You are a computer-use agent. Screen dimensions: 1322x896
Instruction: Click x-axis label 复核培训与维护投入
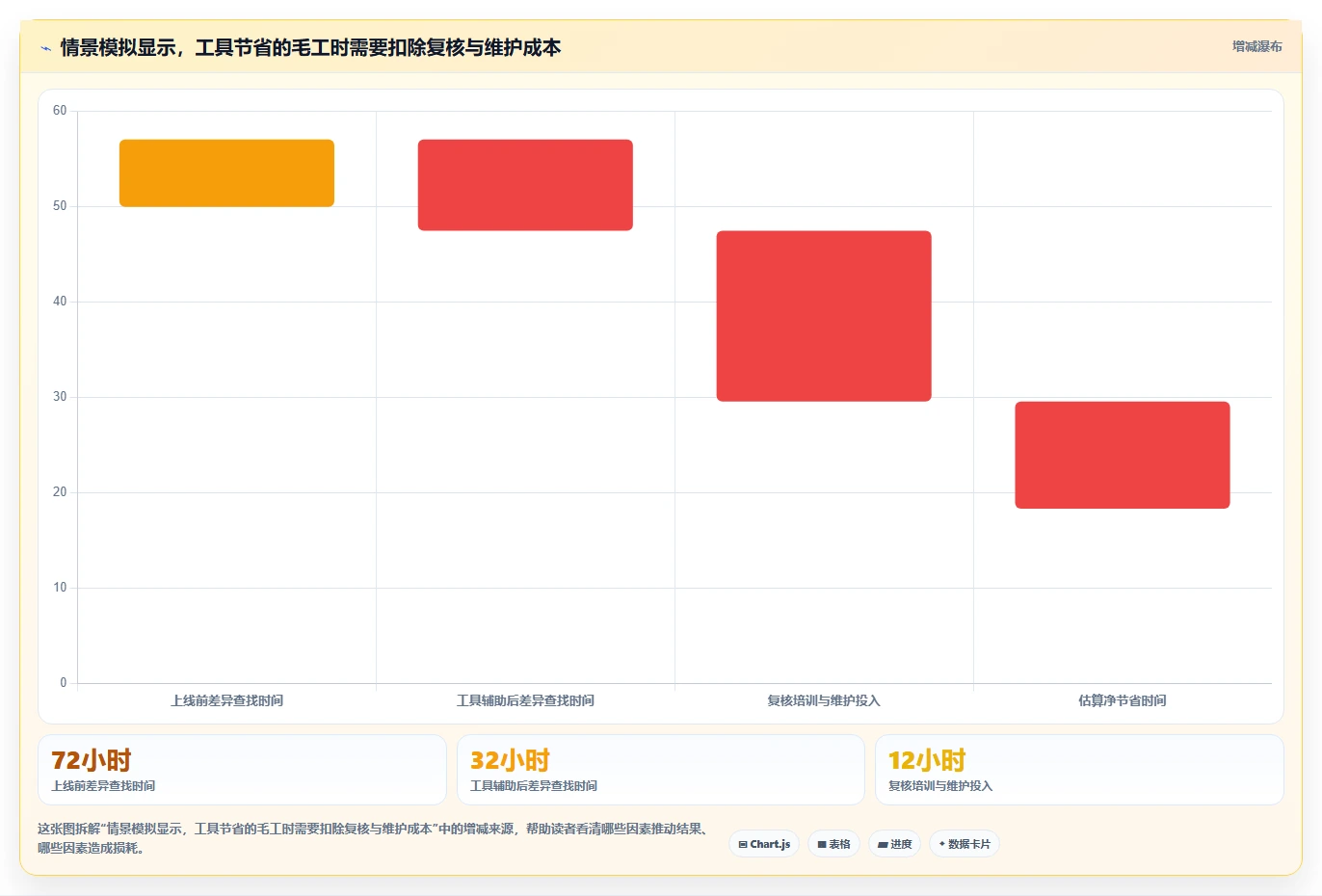coord(824,700)
